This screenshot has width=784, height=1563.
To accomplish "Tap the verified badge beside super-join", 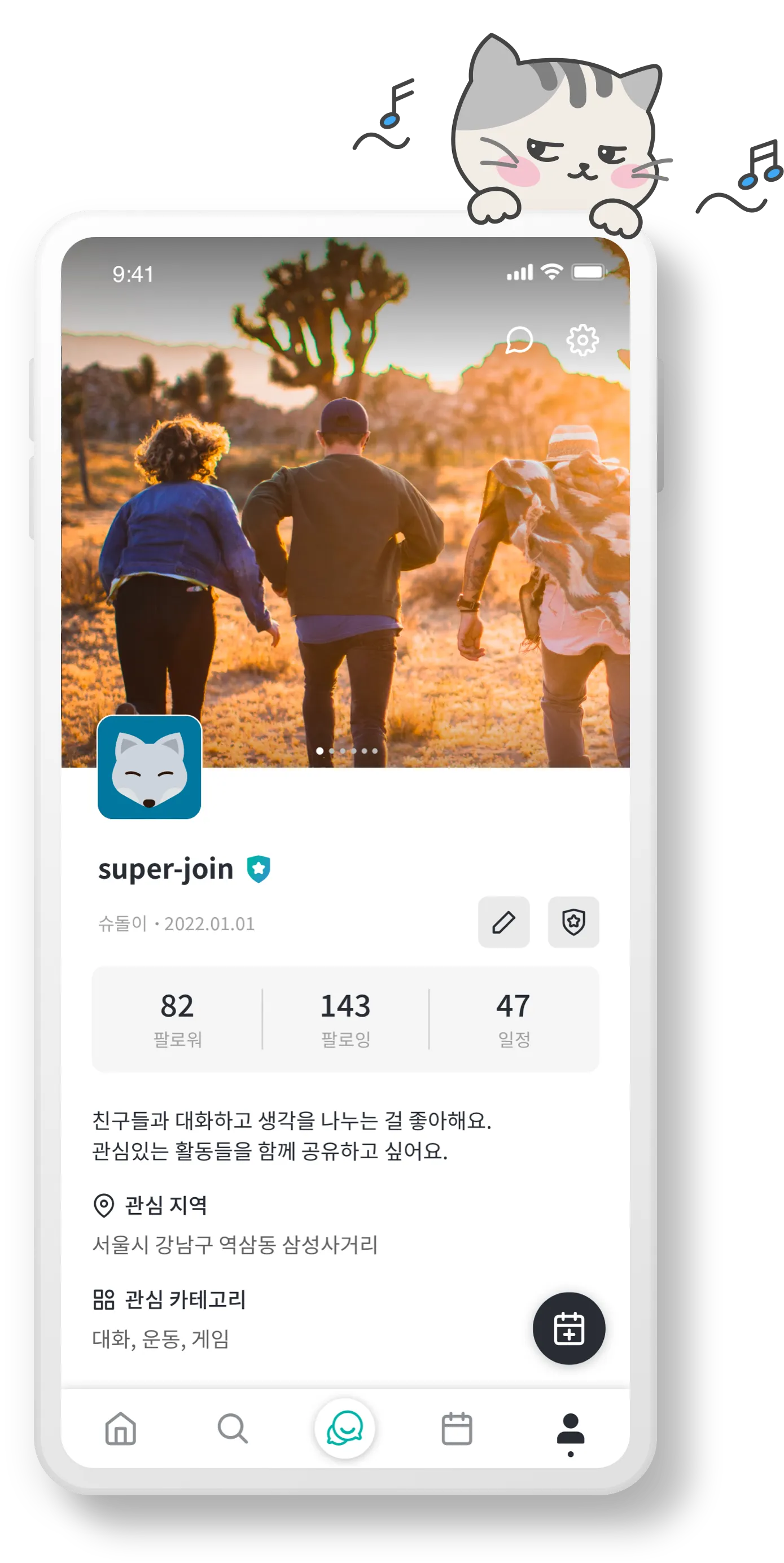I will pyautogui.click(x=259, y=869).
